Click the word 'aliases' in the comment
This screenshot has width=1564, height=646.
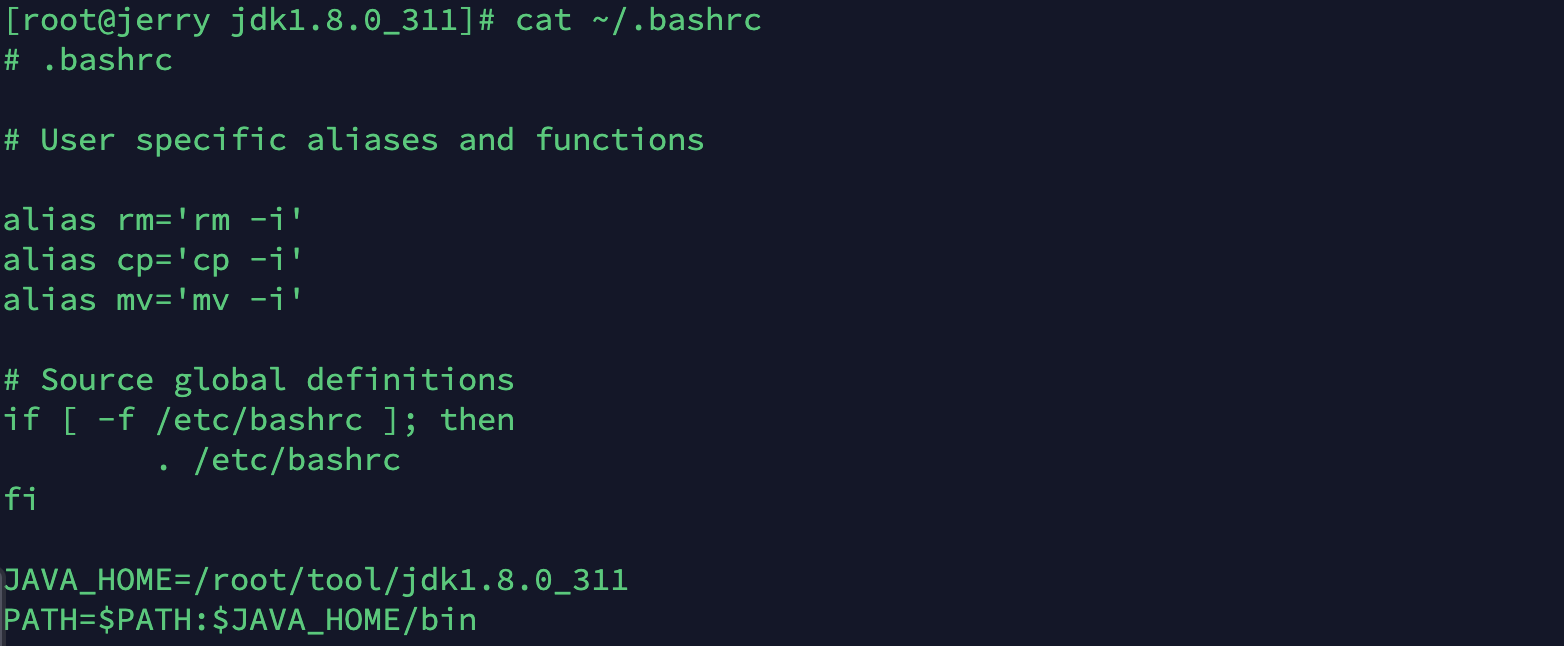(x=372, y=140)
